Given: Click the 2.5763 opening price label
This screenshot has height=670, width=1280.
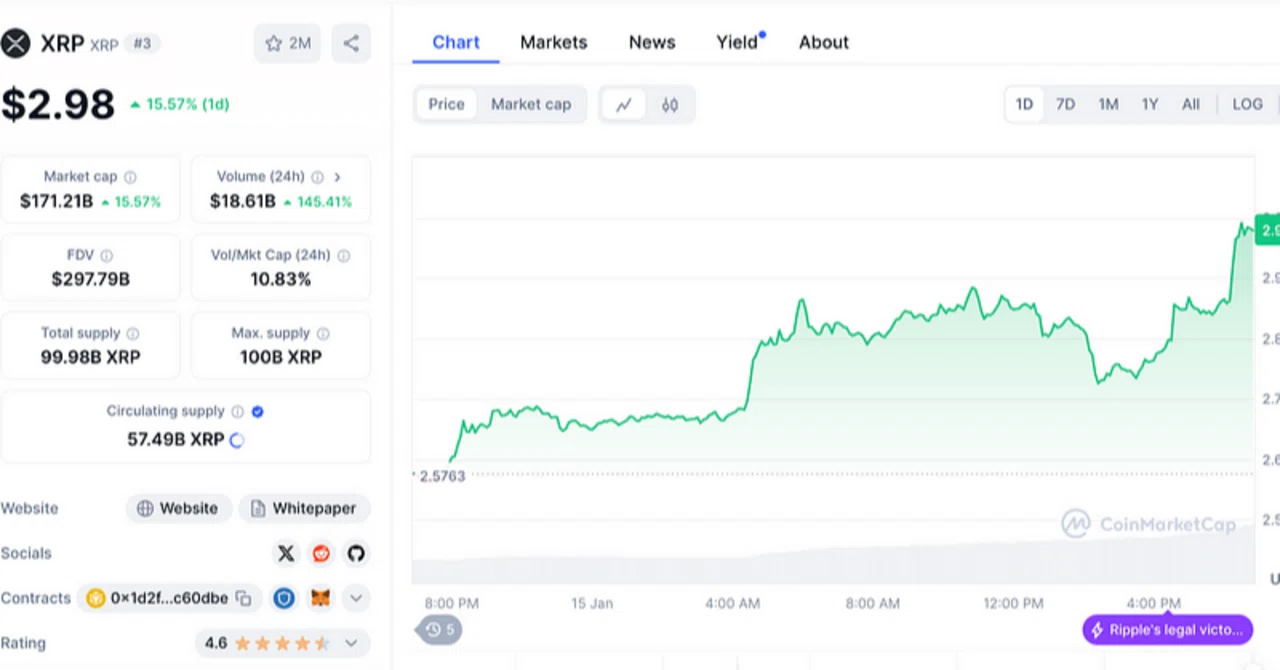Looking at the screenshot, I should pos(441,476).
